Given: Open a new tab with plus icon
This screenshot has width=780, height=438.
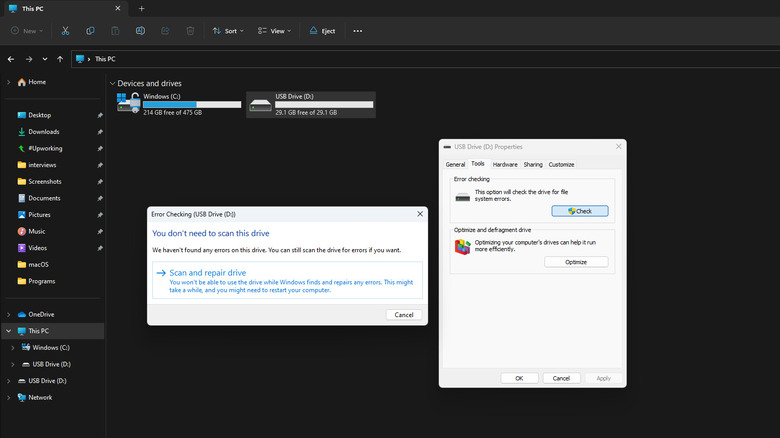Looking at the screenshot, I should 141,8.
